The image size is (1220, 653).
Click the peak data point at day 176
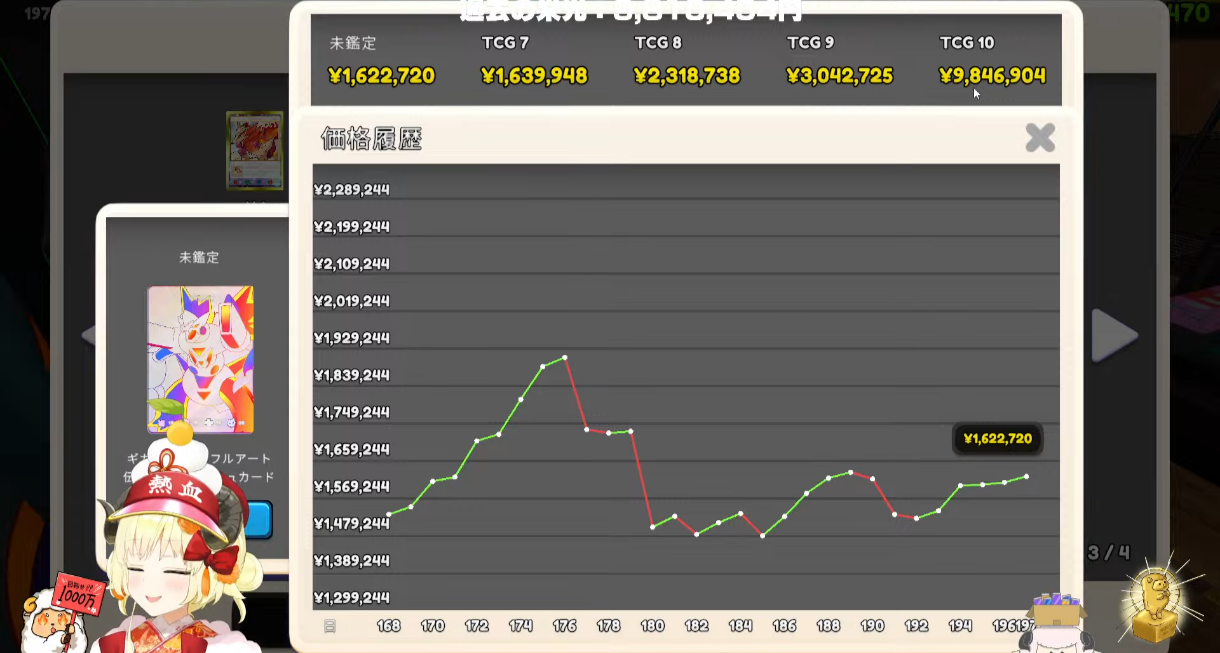click(565, 357)
